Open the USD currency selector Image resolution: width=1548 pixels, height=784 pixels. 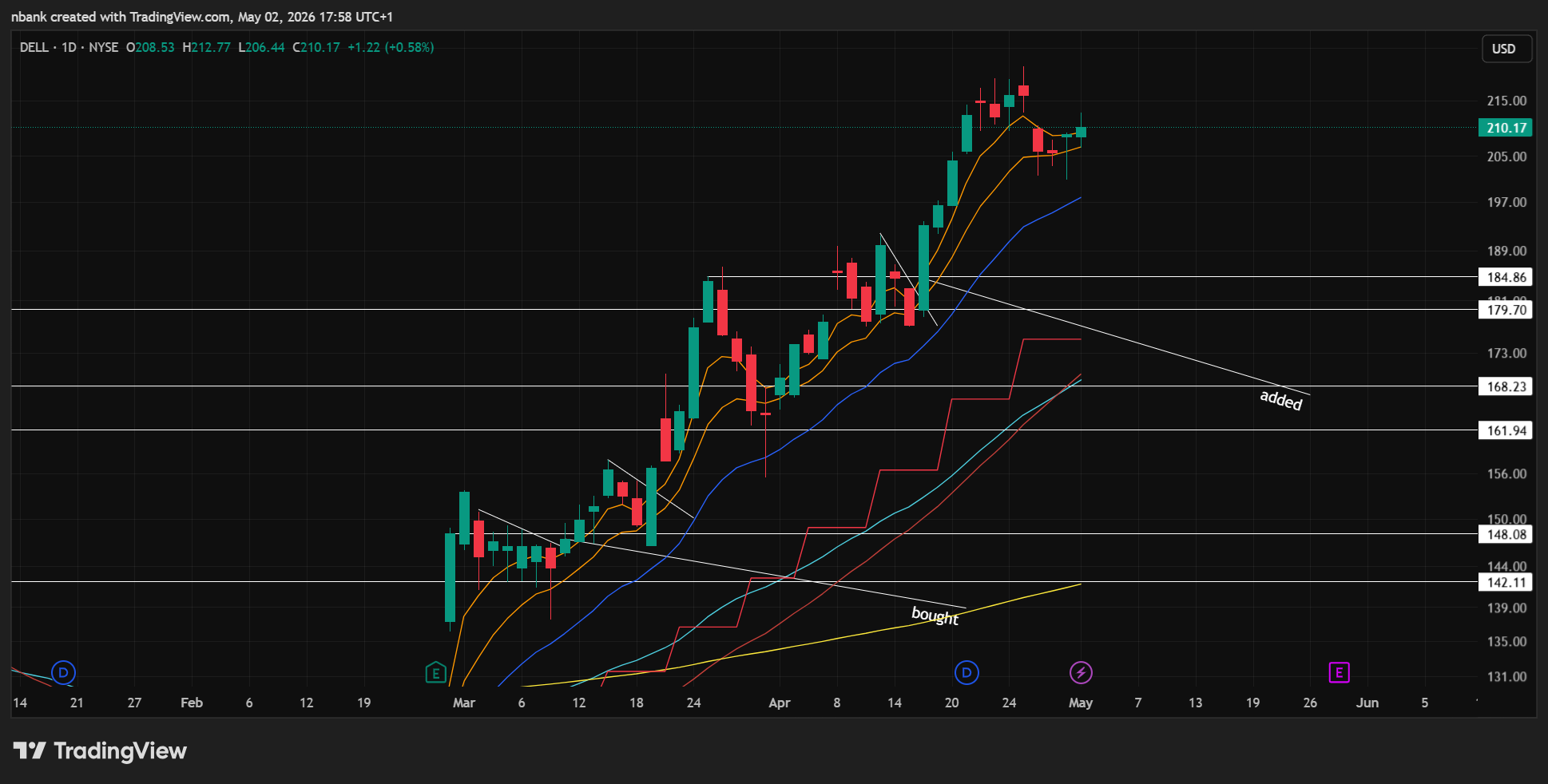[1504, 49]
